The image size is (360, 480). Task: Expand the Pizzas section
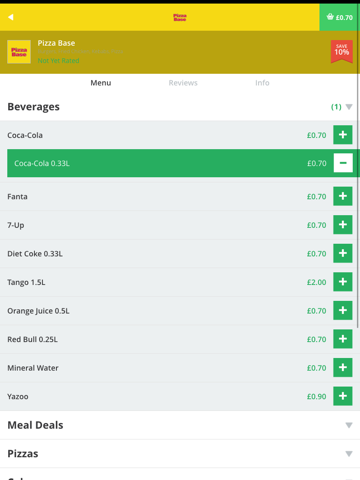[x=349, y=454]
